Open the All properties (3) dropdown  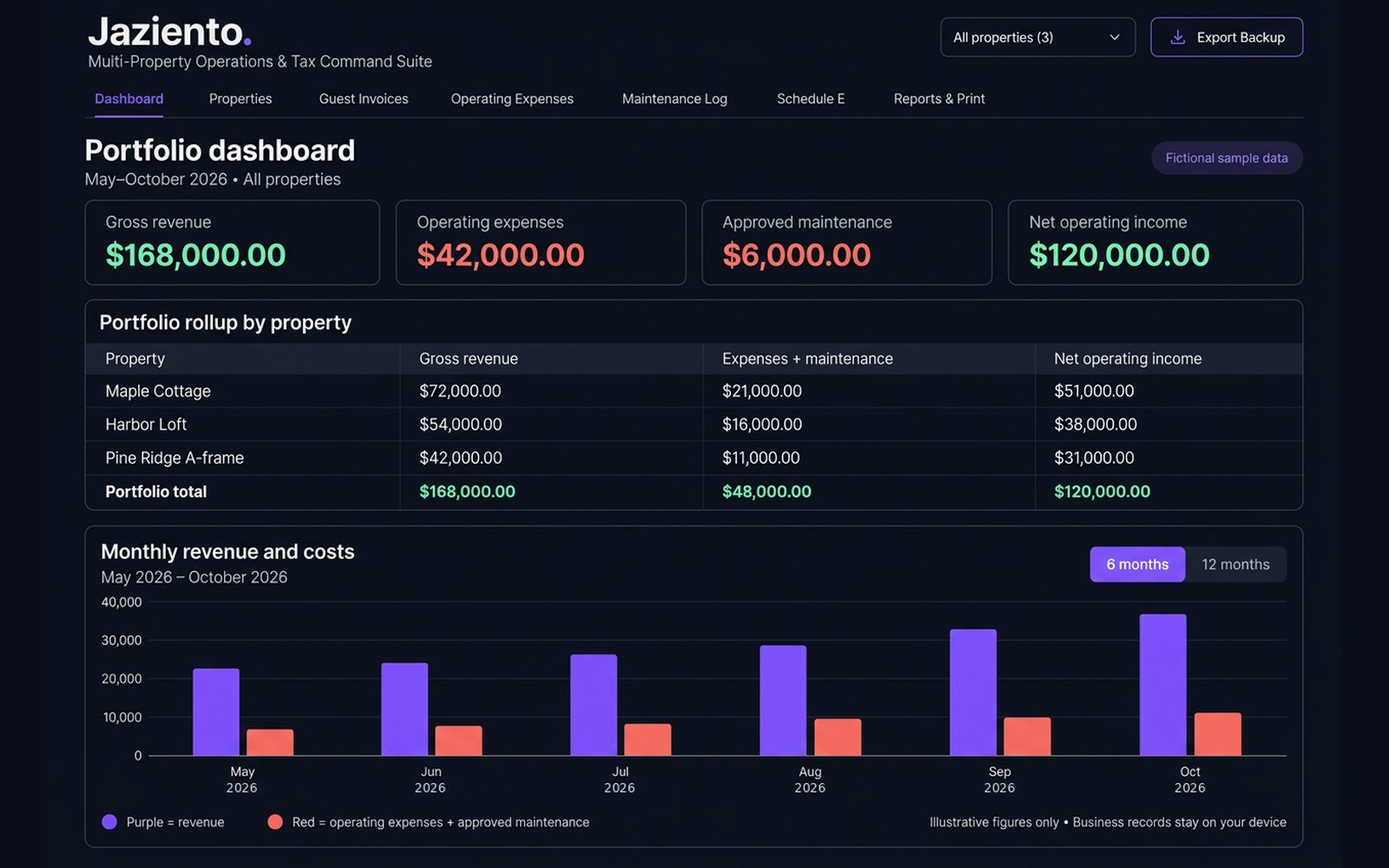(1037, 37)
